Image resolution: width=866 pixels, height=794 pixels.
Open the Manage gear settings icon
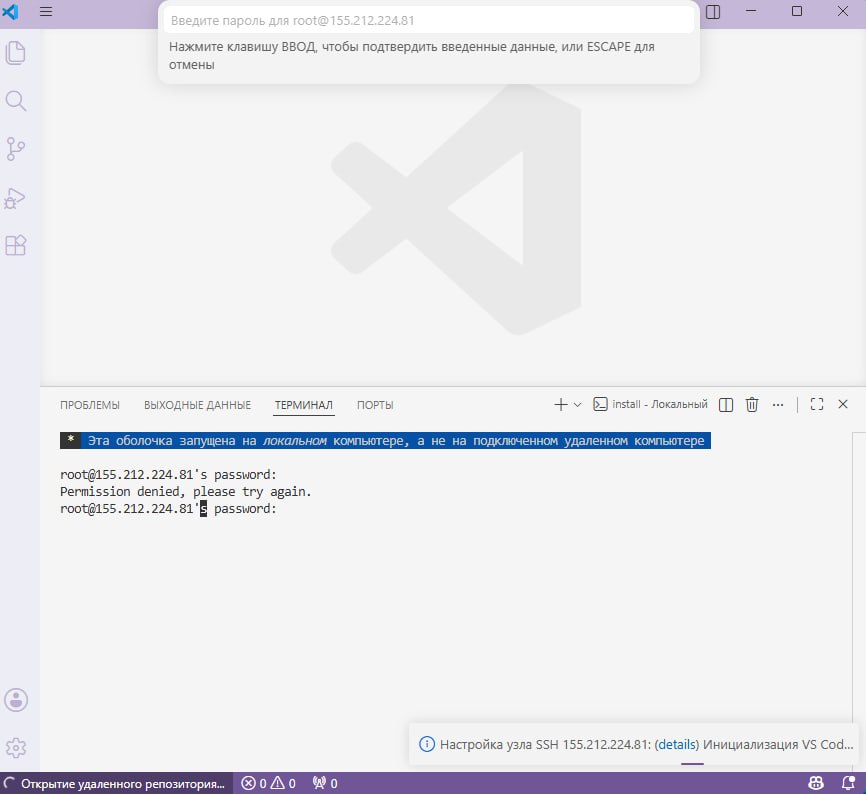coord(16,748)
